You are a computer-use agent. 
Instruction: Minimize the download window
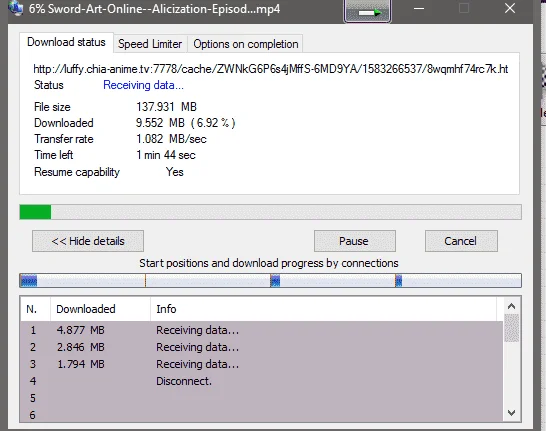(x=419, y=8)
